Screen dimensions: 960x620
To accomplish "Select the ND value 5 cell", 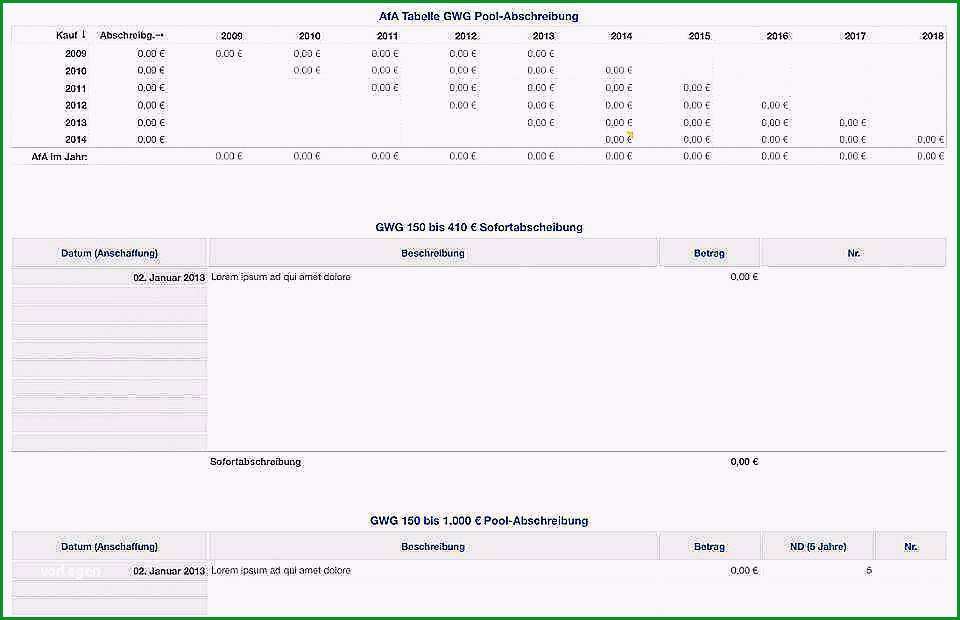I will pyautogui.click(x=868, y=570).
